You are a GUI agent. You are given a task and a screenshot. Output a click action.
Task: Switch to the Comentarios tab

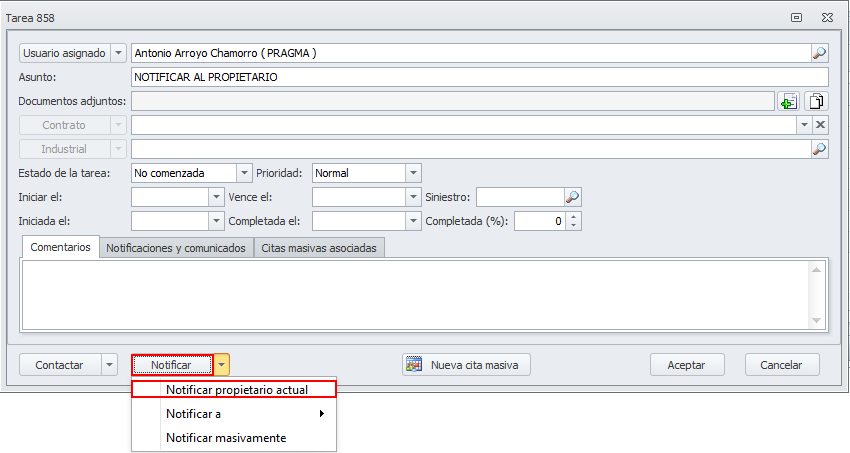60,247
